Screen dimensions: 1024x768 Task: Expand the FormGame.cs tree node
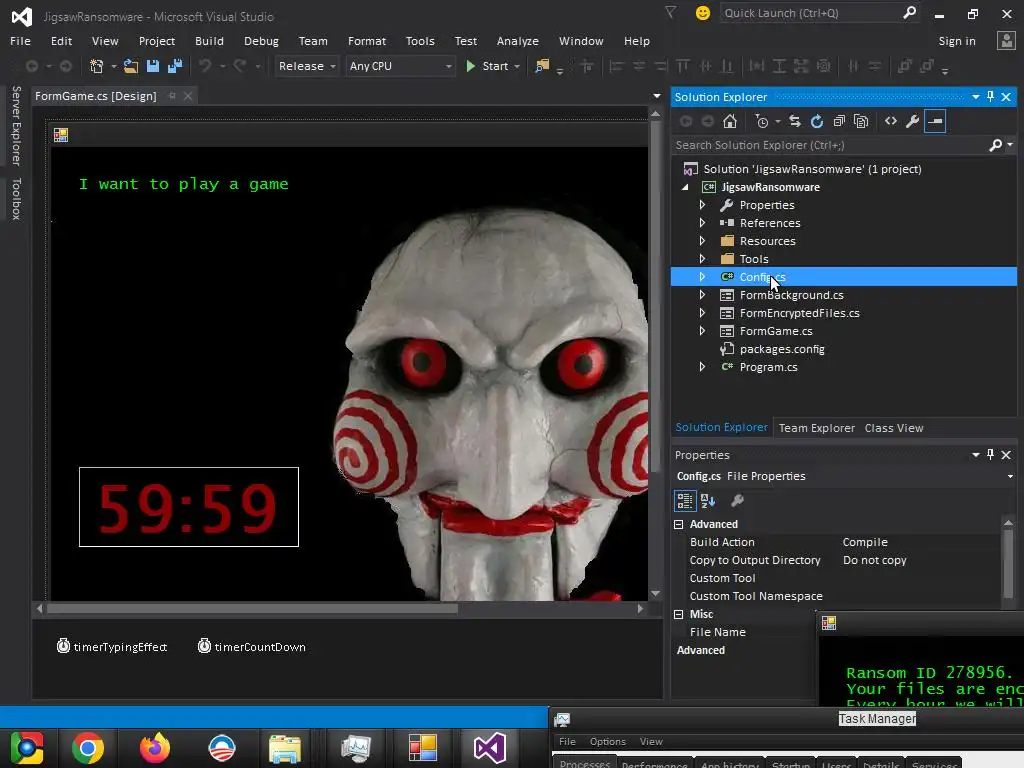702,331
